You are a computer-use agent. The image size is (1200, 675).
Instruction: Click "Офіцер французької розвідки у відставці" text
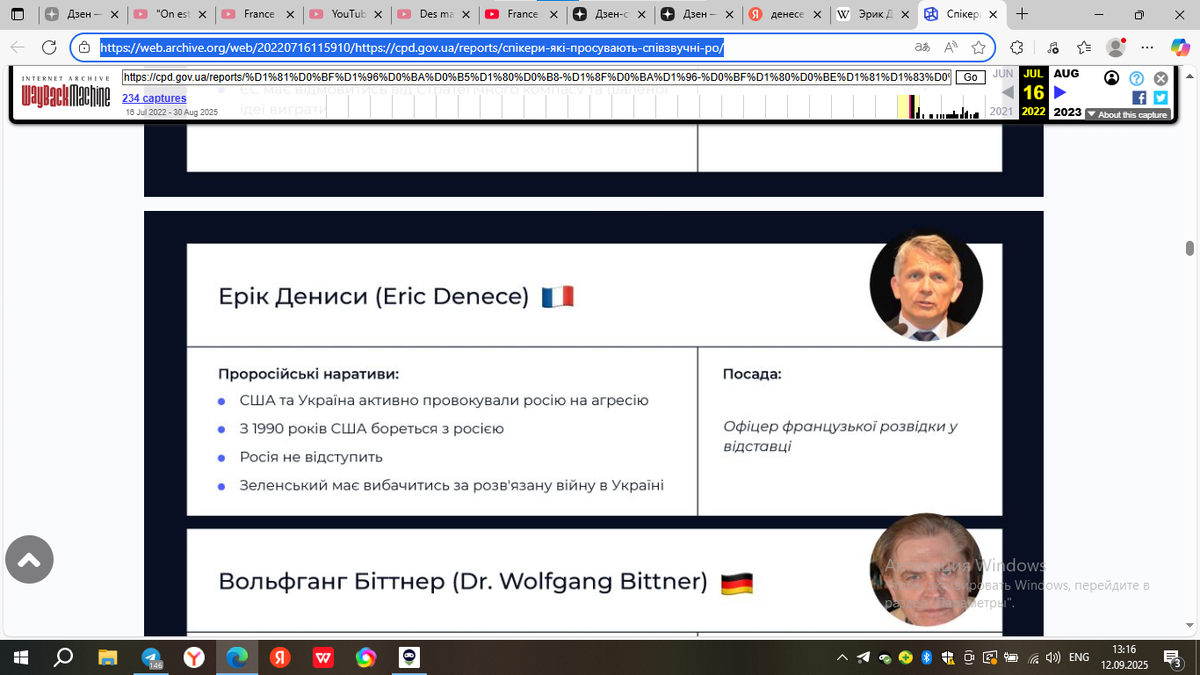click(840, 436)
